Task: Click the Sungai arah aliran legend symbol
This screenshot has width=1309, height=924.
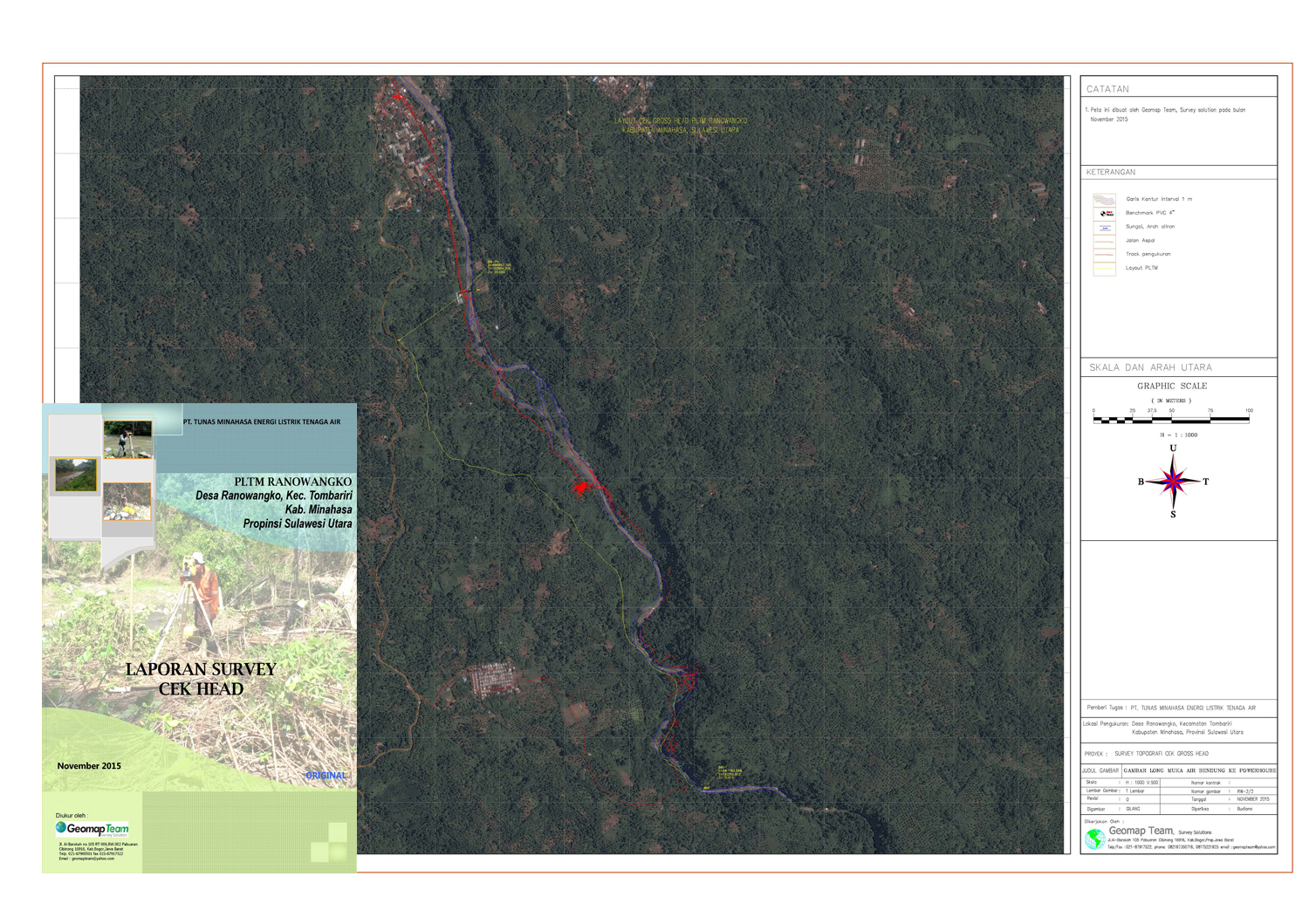Action: pyautogui.click(x=1105, y=227)
